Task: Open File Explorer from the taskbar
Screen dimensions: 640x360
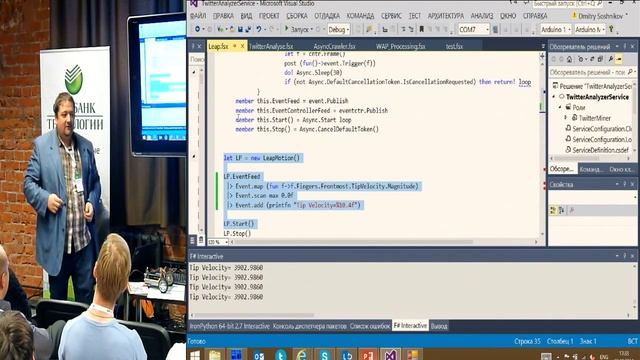Action: [x=215, y=355]
